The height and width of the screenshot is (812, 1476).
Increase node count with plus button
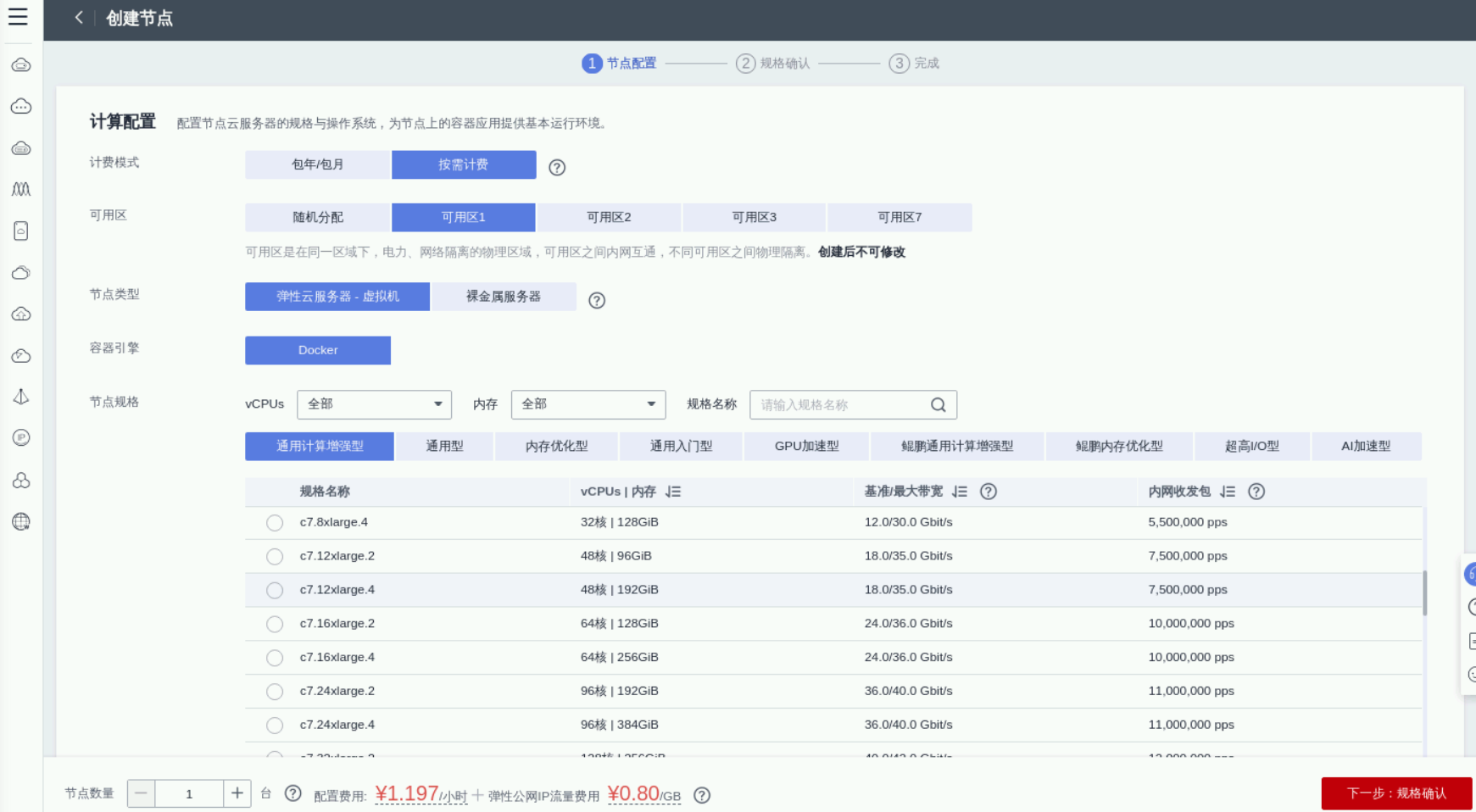coord(237,793)
